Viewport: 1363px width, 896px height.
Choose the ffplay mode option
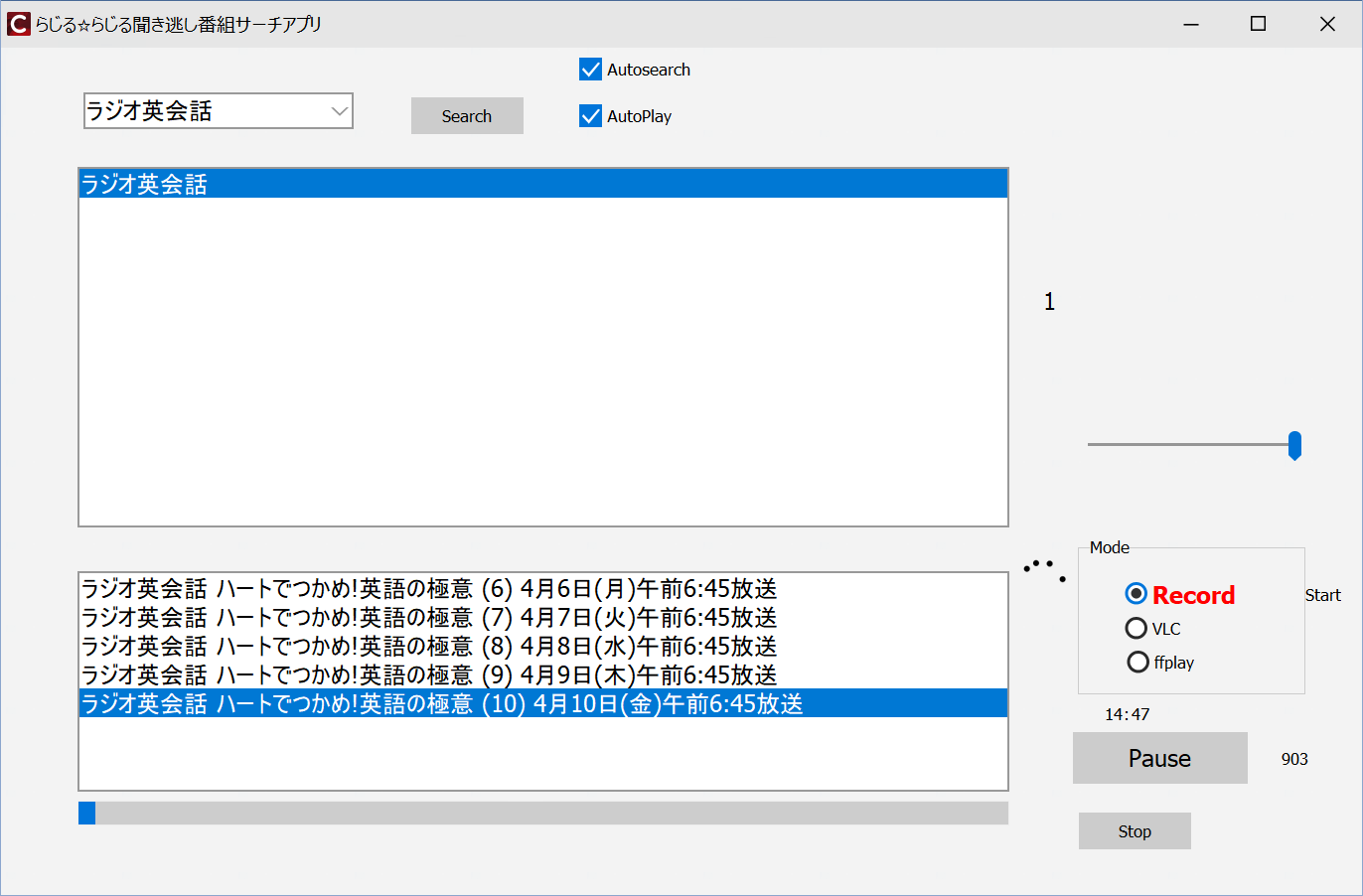(1137, 662)
